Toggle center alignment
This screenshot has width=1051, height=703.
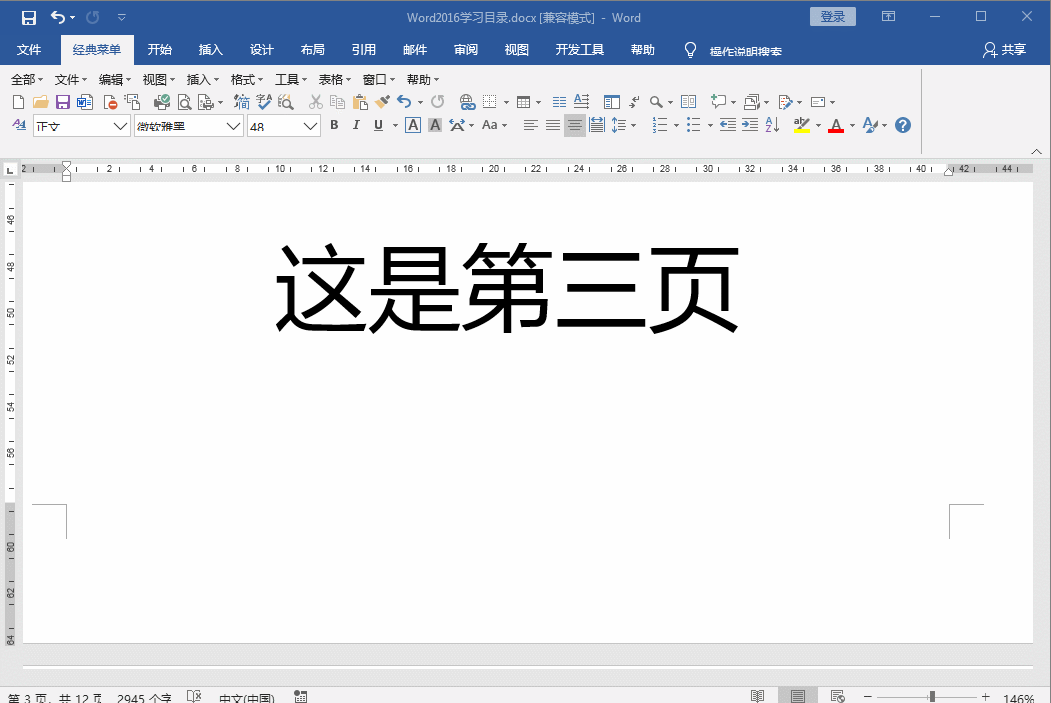pyautogui.click(x=574, y=125)
